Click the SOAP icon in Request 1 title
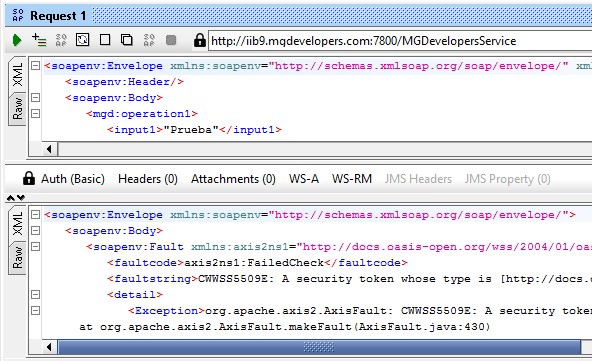Screen dimensions: 592x361 [18, 15]
